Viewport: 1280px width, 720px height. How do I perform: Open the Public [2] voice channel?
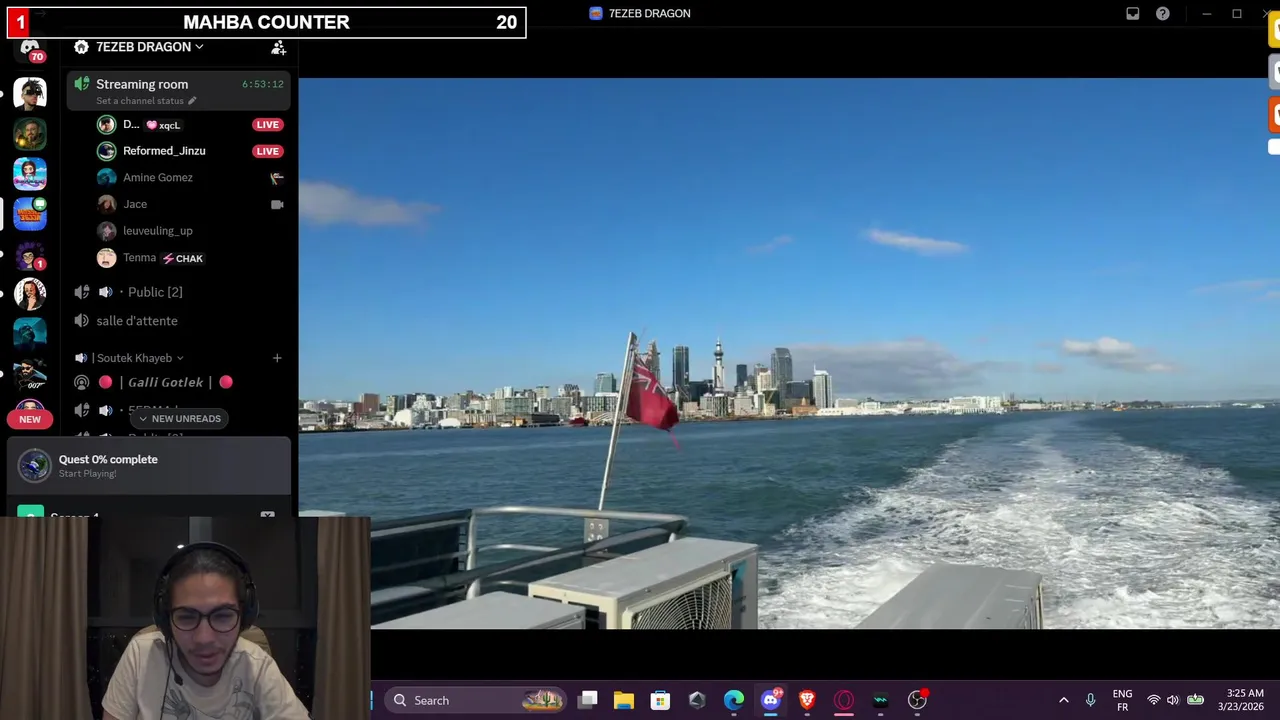[155, 292]
